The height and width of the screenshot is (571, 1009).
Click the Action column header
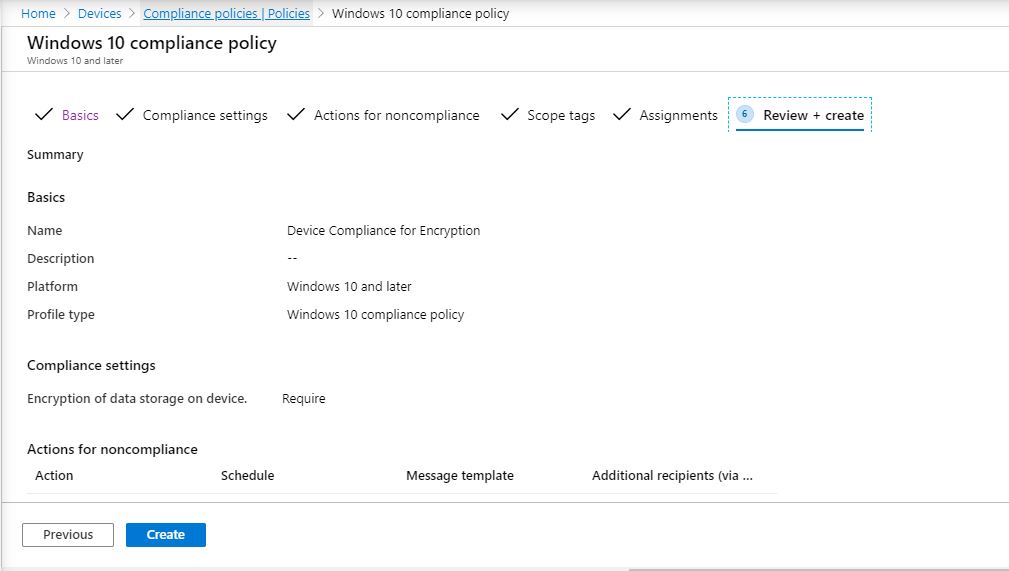pyautogui.click(x=54, y=475)
